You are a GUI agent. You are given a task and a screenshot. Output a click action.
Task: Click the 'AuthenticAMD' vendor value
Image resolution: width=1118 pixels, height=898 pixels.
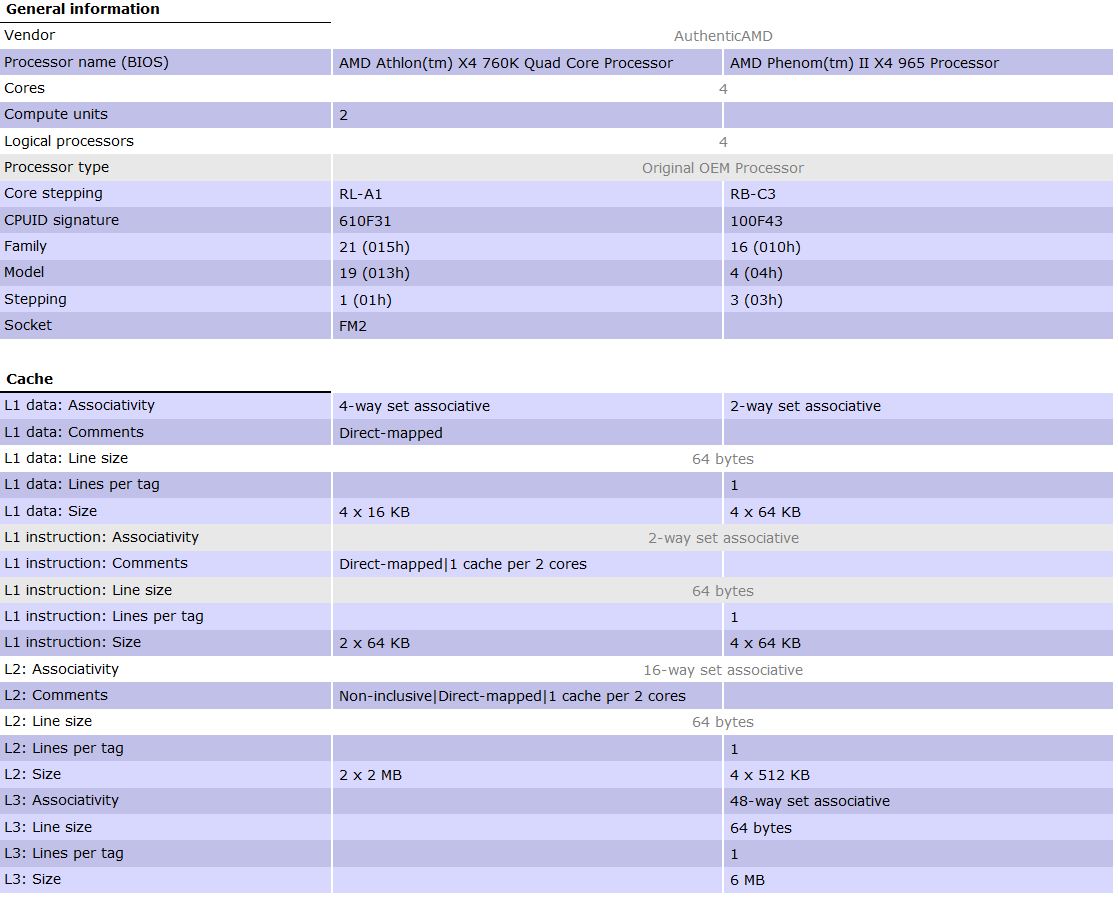coord(722,36)
